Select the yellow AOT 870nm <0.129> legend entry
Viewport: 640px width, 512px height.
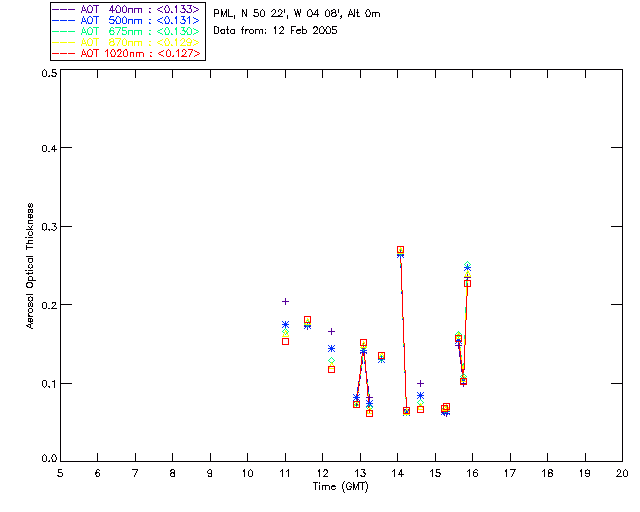pyautogui.click(x=127, y=42)
